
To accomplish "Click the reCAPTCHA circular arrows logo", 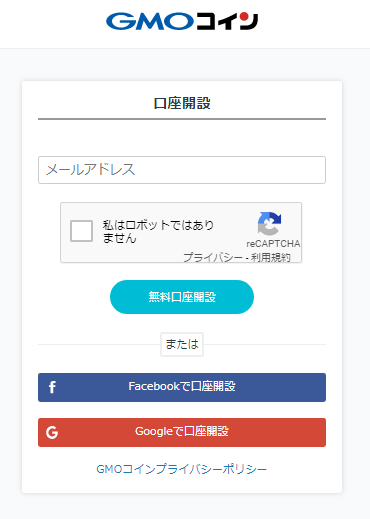I will [x=269, y=223].
